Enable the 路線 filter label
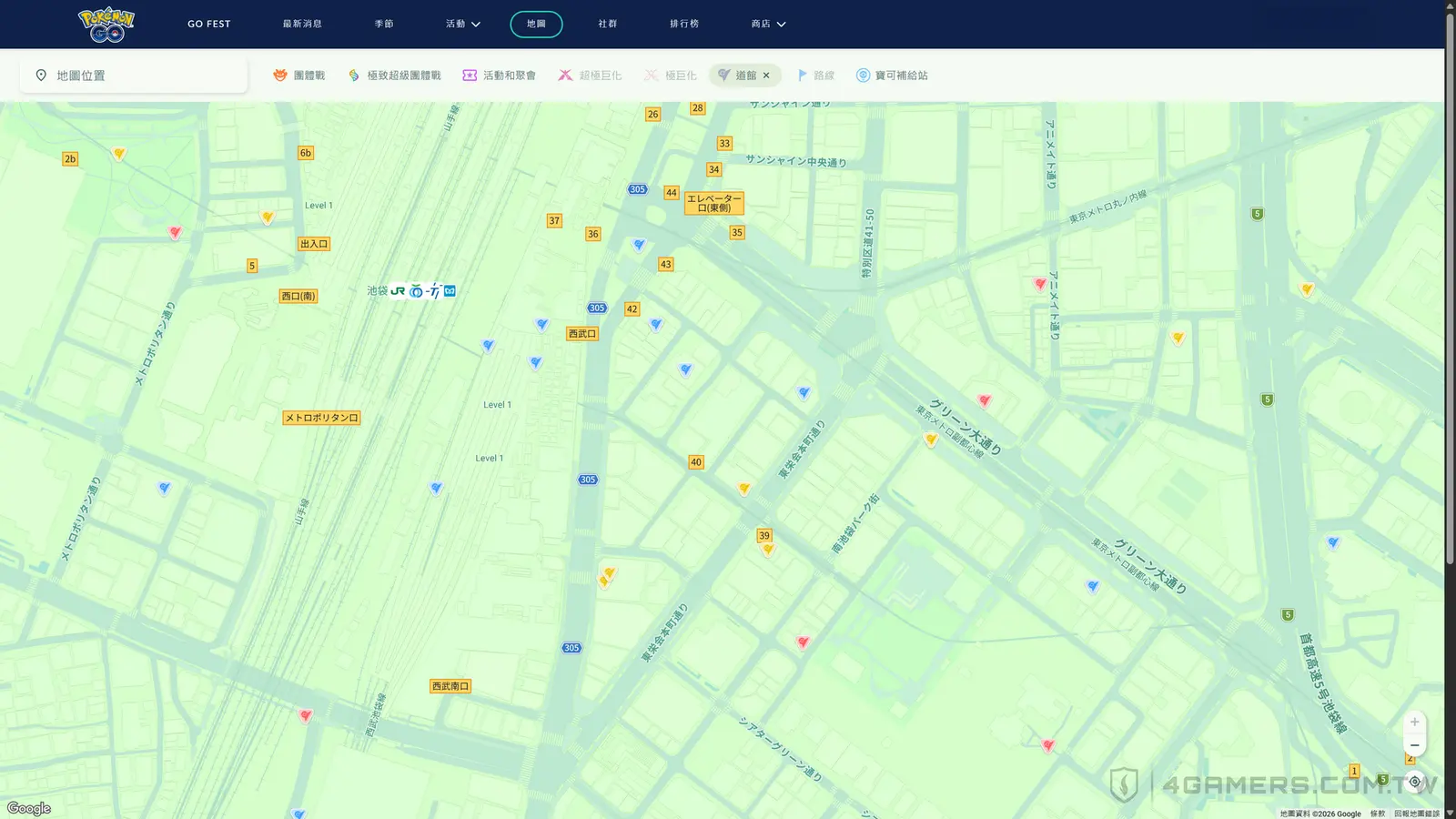Viewport: 1456px width, 819px height. click(824, 76)
